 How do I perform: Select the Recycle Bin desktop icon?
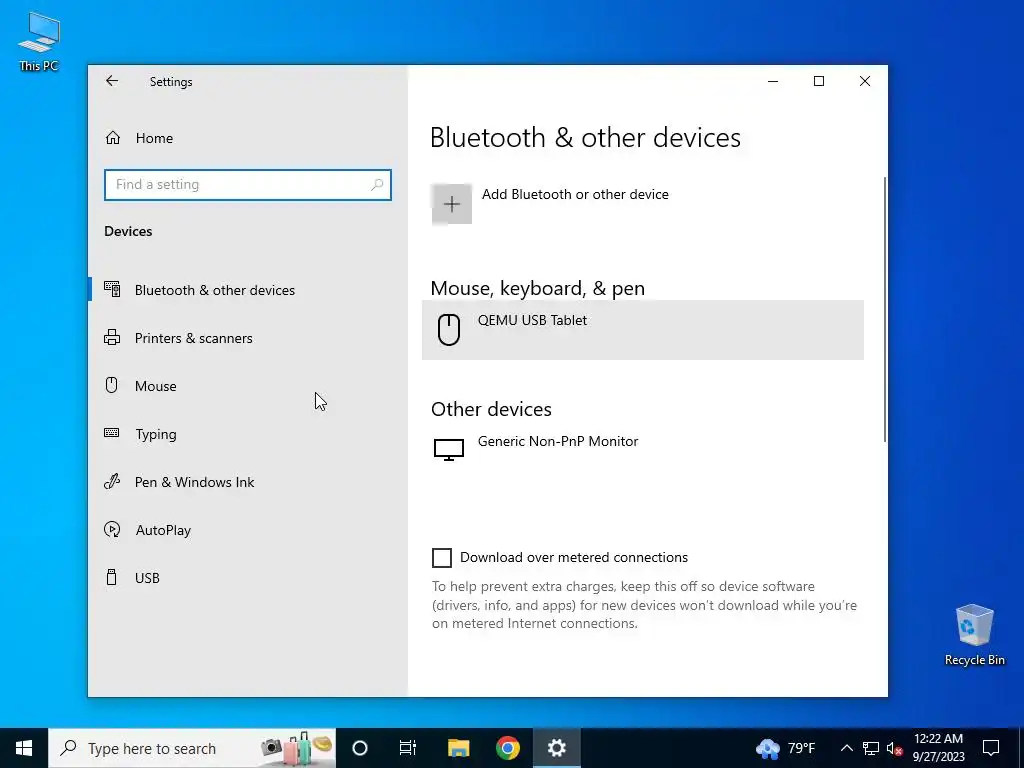click(x=974, y=635)
